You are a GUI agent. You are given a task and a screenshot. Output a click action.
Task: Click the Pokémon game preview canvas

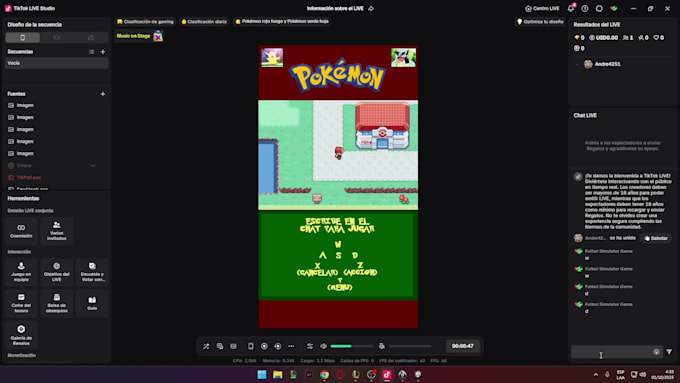(x=338, y=187)
